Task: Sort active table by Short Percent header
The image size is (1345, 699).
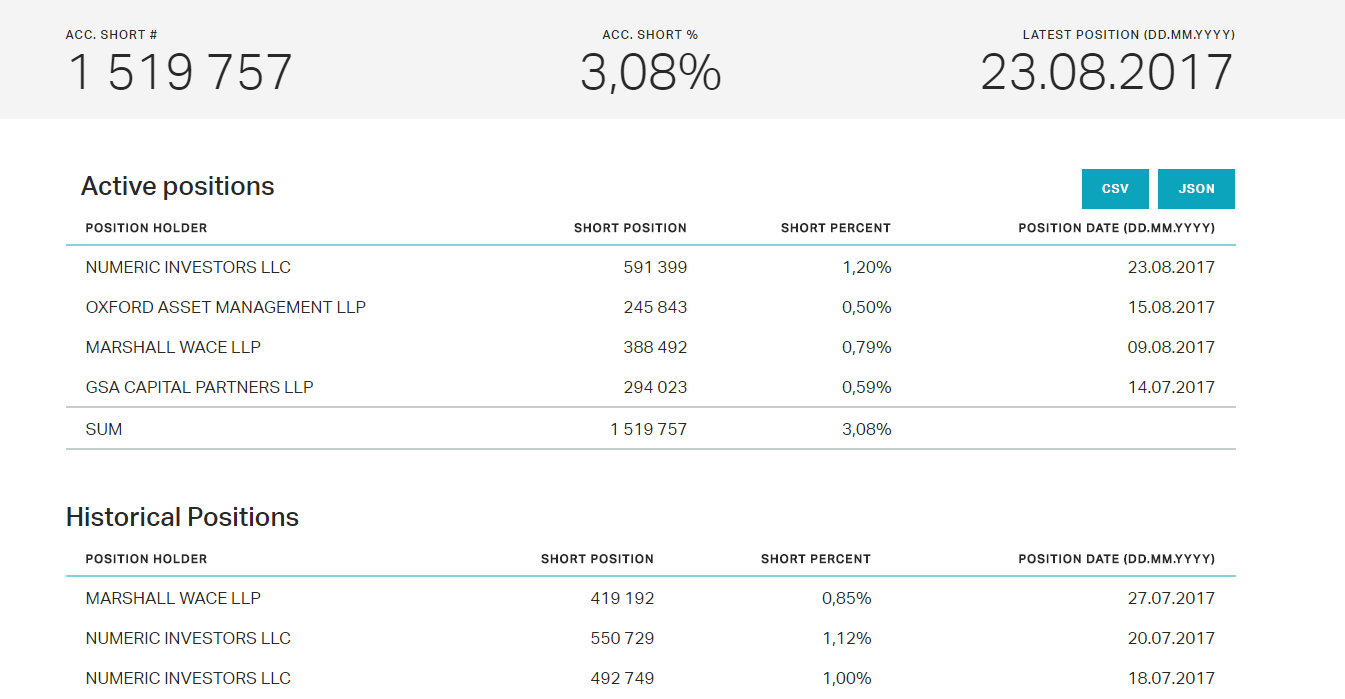Action: coord(835,228)
